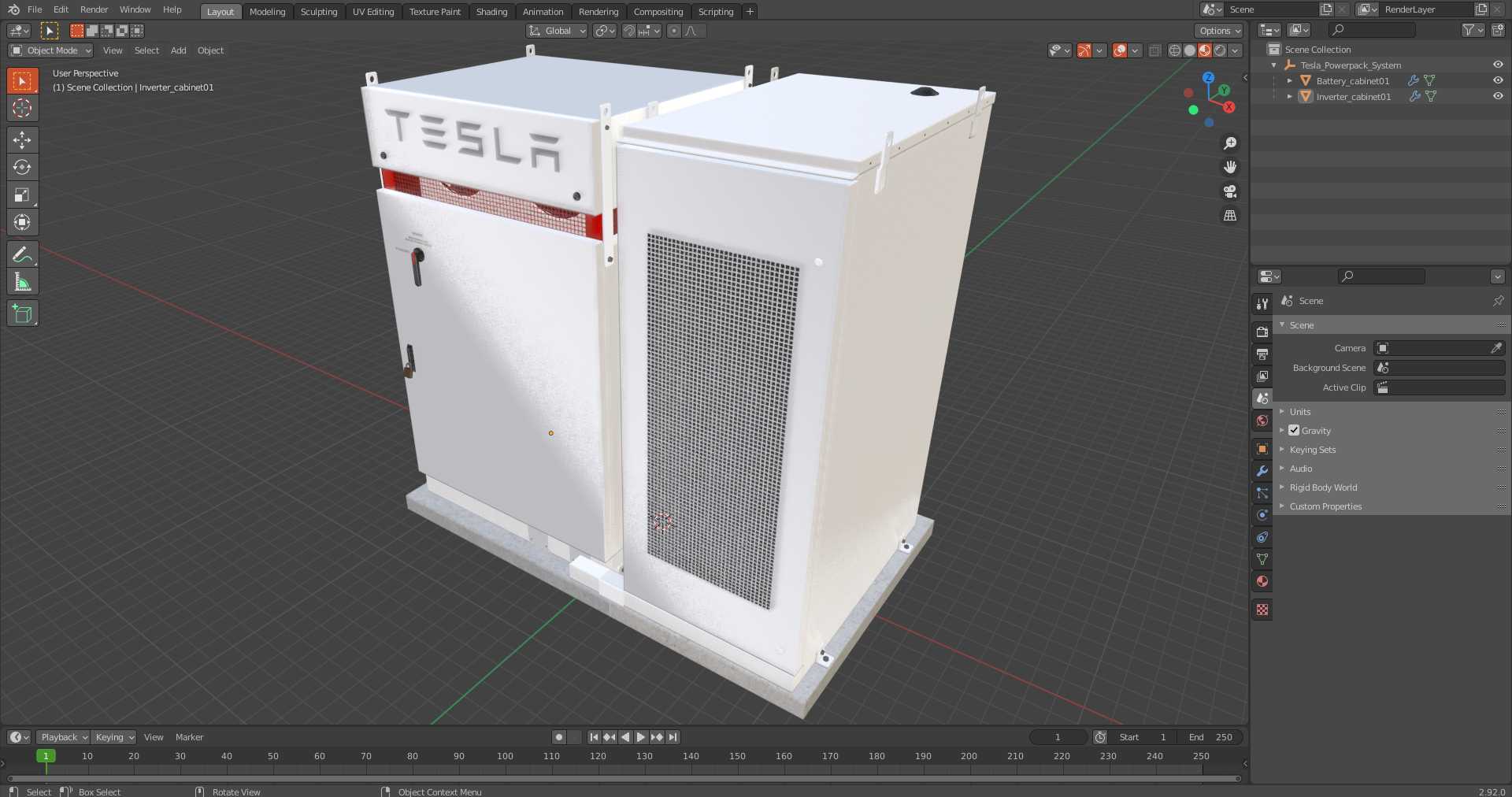Select the Measure tool
The height and width of the screenshot is (797, 1512).
click(x=22, y=282)
